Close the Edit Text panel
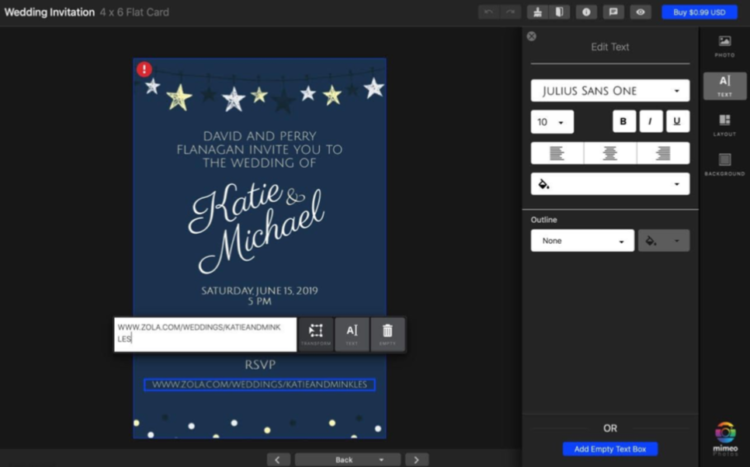This screenshot has height=467, width=750. (x=531, y=36)
